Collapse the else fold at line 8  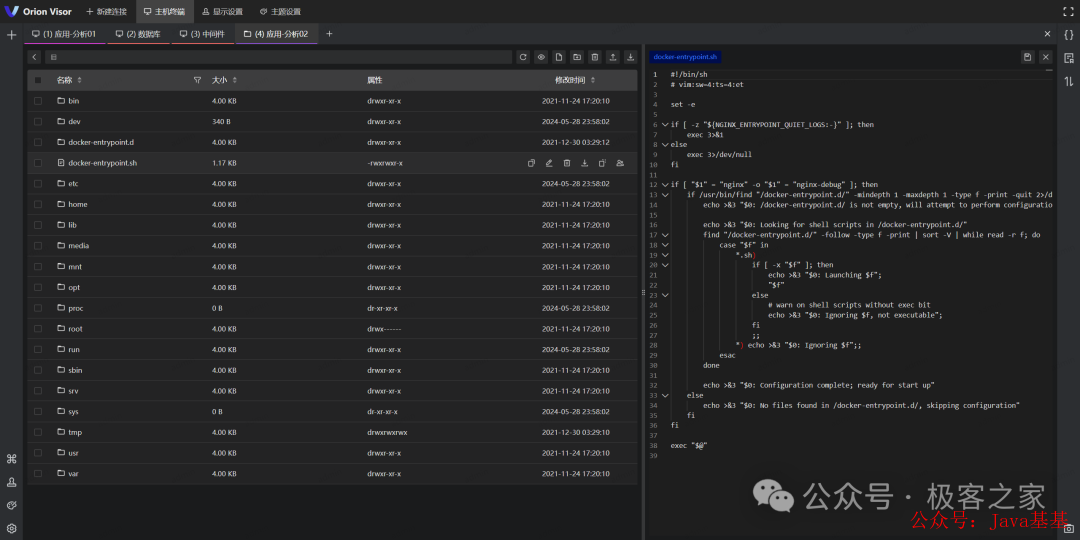coord(665,145)
